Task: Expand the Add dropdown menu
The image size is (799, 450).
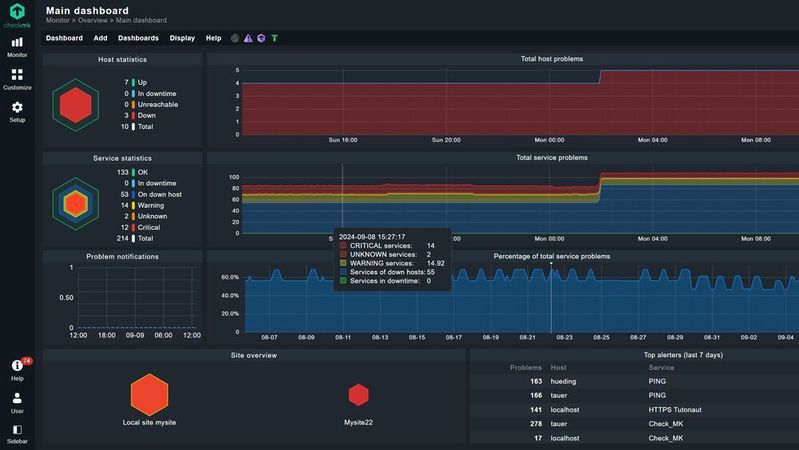Action: coord(100,38)
